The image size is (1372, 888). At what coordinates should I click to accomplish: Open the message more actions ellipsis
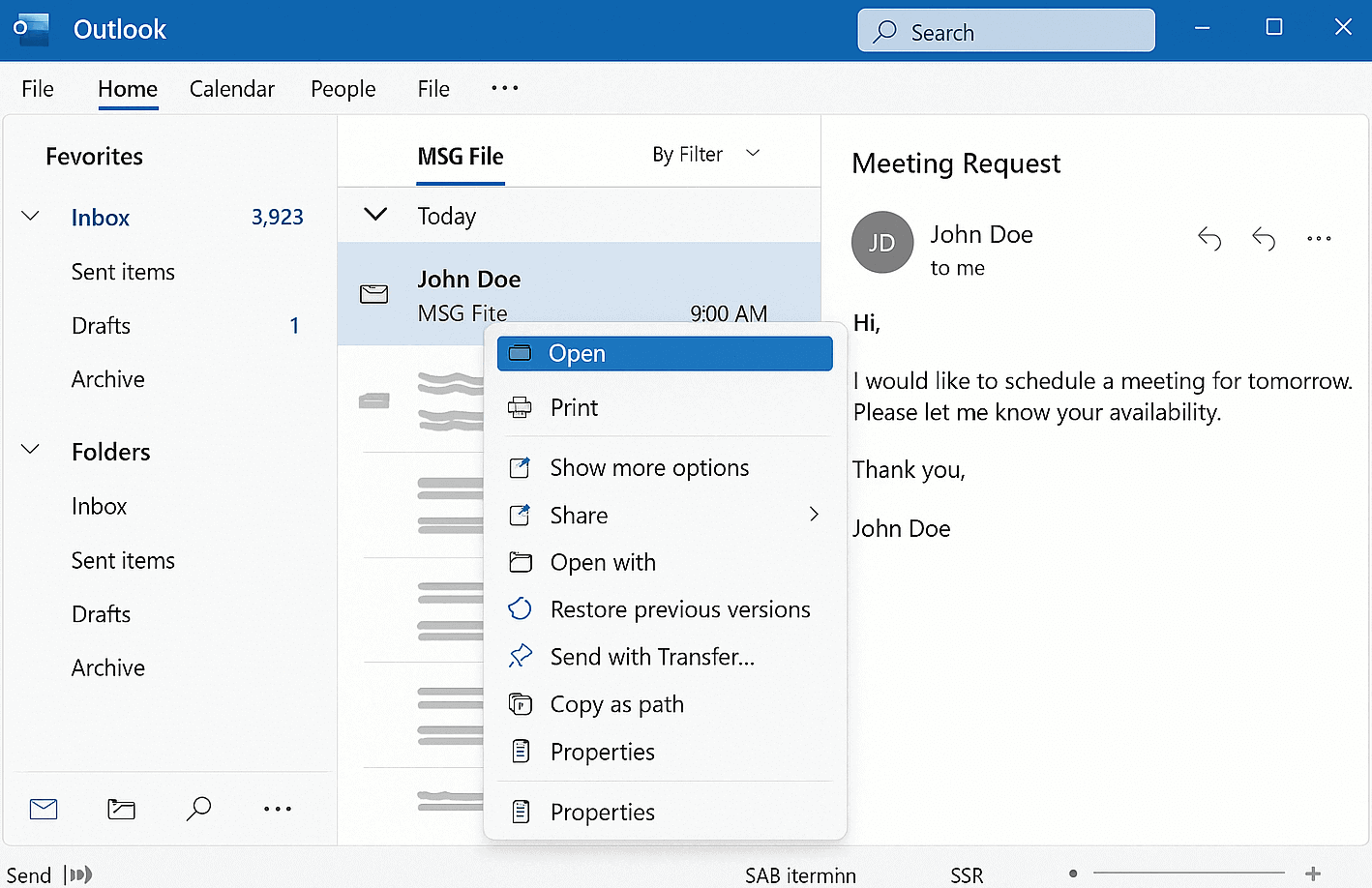click(x=1319, y=238)
